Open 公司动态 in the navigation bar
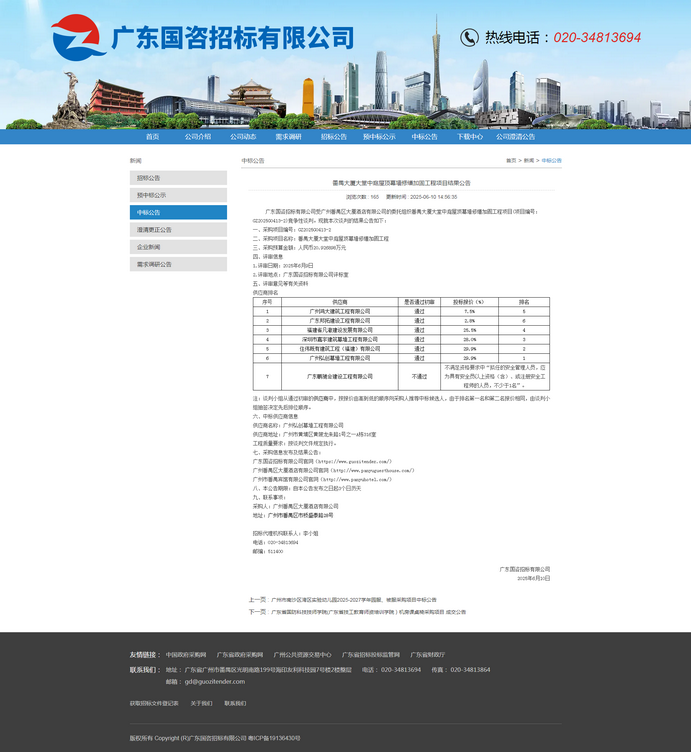This screenshot has height=752, width=691. click(243, 137)
